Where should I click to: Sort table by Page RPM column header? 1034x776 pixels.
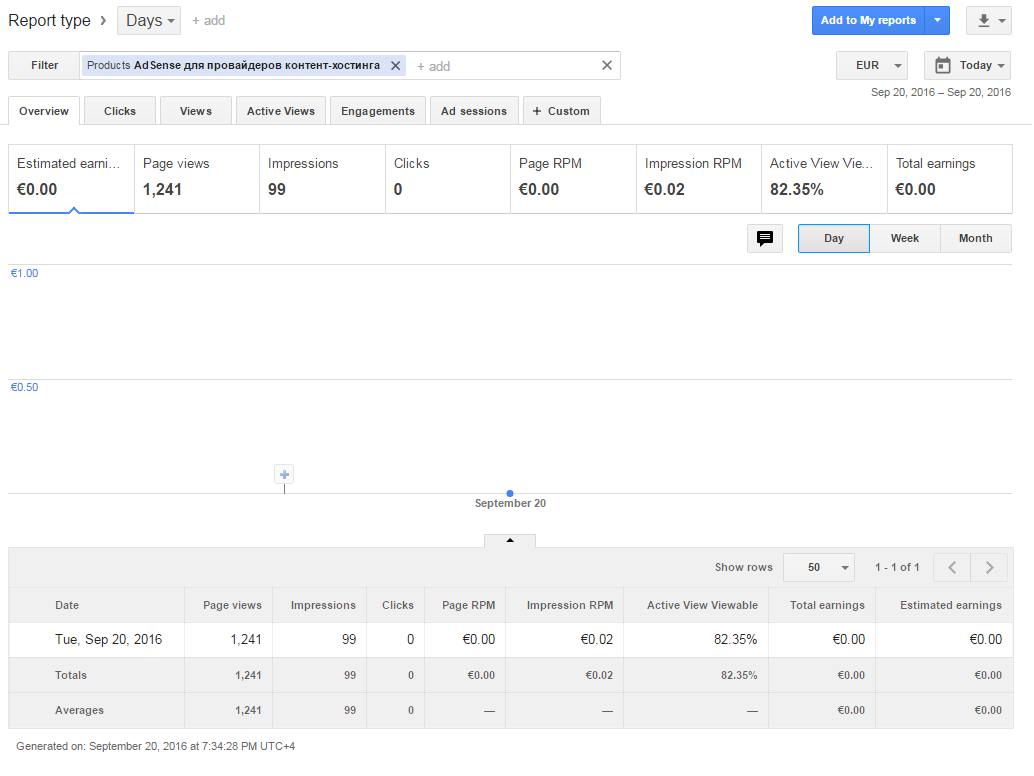[x=468, y=605]
